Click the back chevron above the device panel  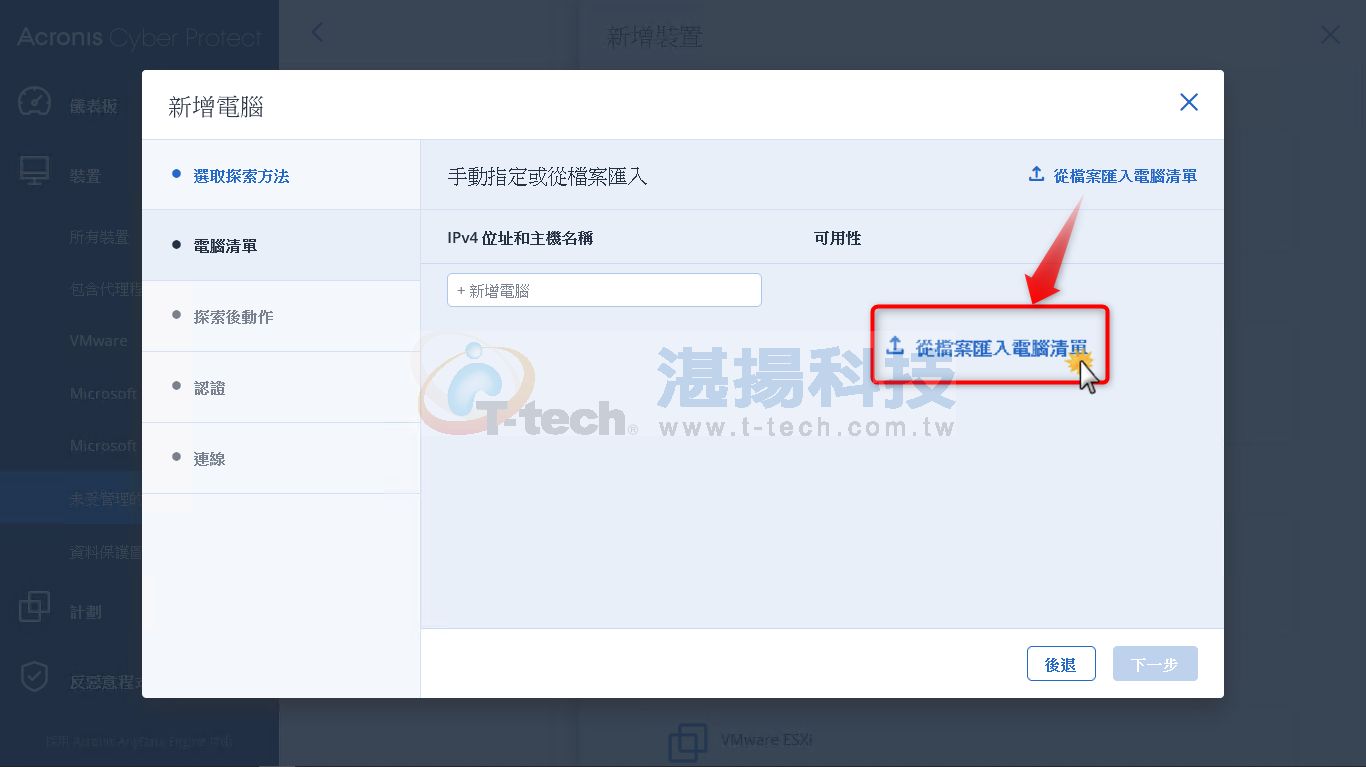317,32
